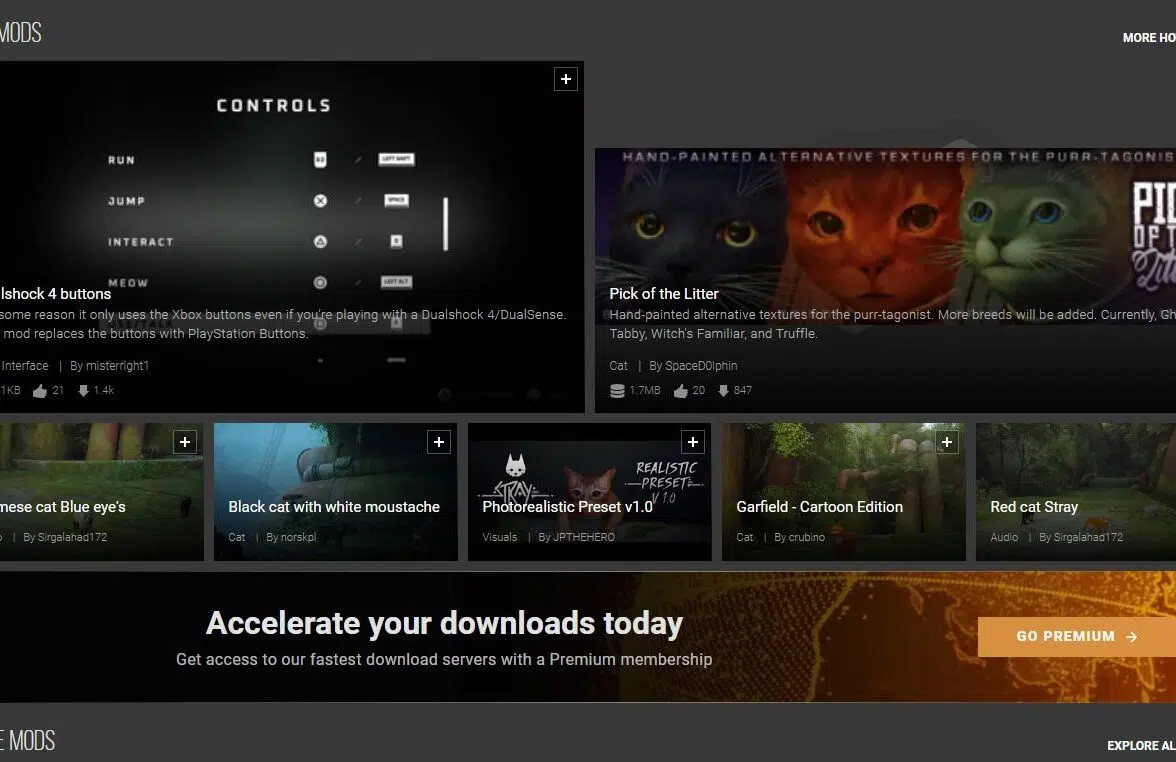1176x762 pixels.
Task: Click the plus icon on Photorealistic Preset v1.0
Action: (x=693, y=442)
